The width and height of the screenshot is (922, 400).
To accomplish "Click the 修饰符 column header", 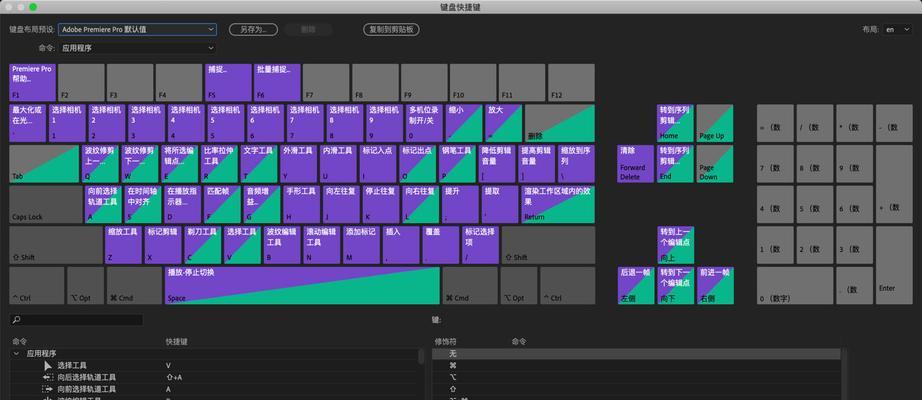I will [445, 341].
